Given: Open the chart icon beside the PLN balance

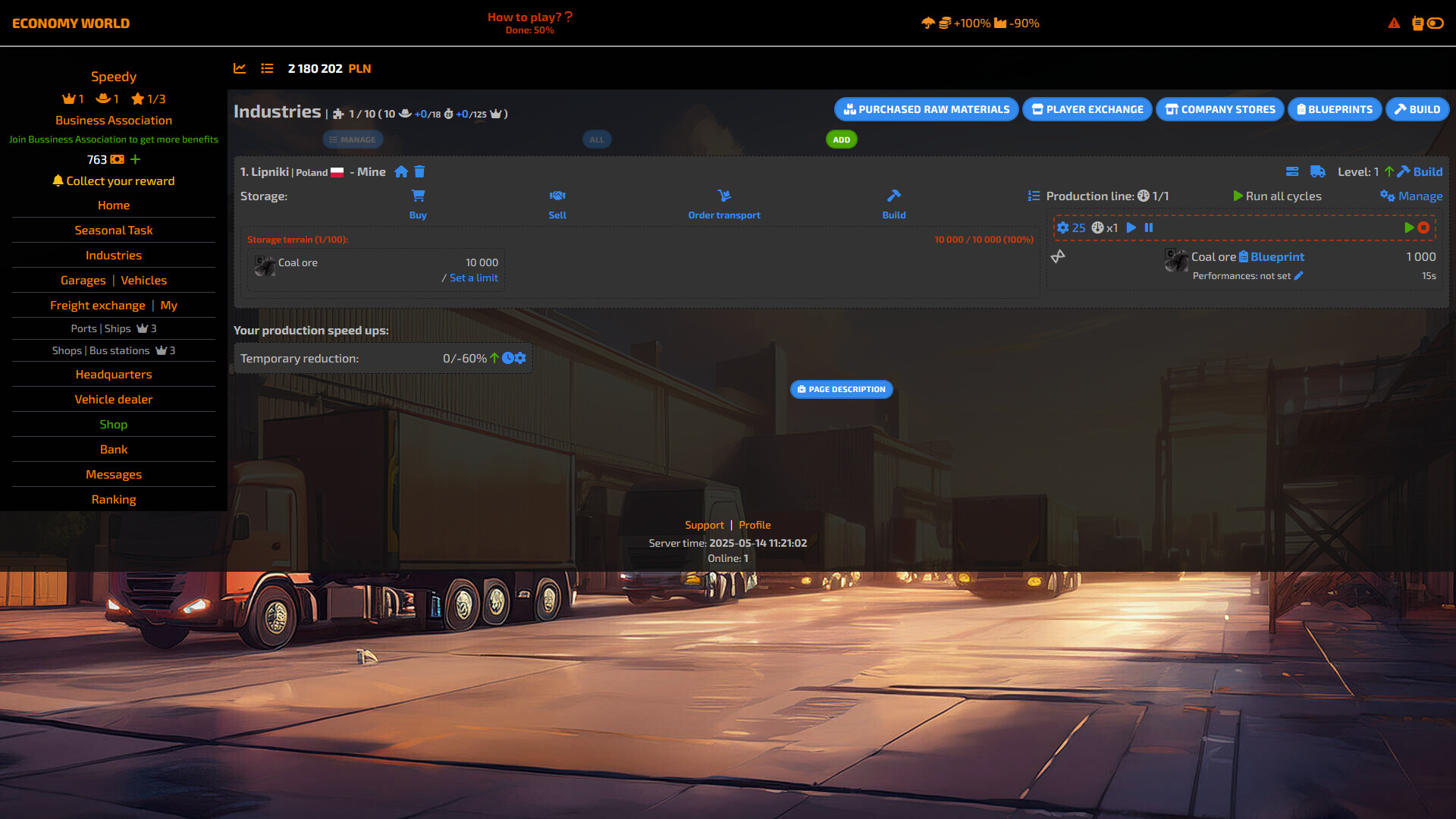Looking at the screenshot, I should 240,68.
